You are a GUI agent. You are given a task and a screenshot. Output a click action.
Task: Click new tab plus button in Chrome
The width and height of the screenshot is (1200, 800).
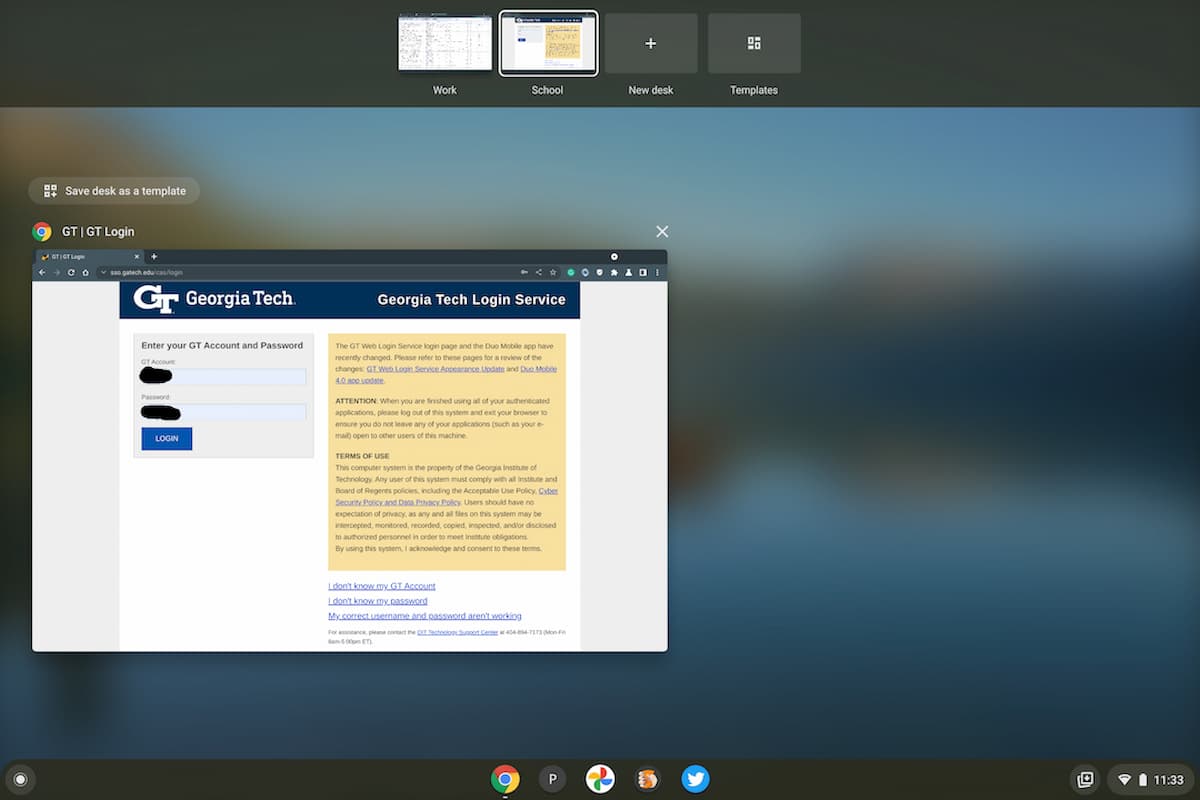click(x=154, y=257)
